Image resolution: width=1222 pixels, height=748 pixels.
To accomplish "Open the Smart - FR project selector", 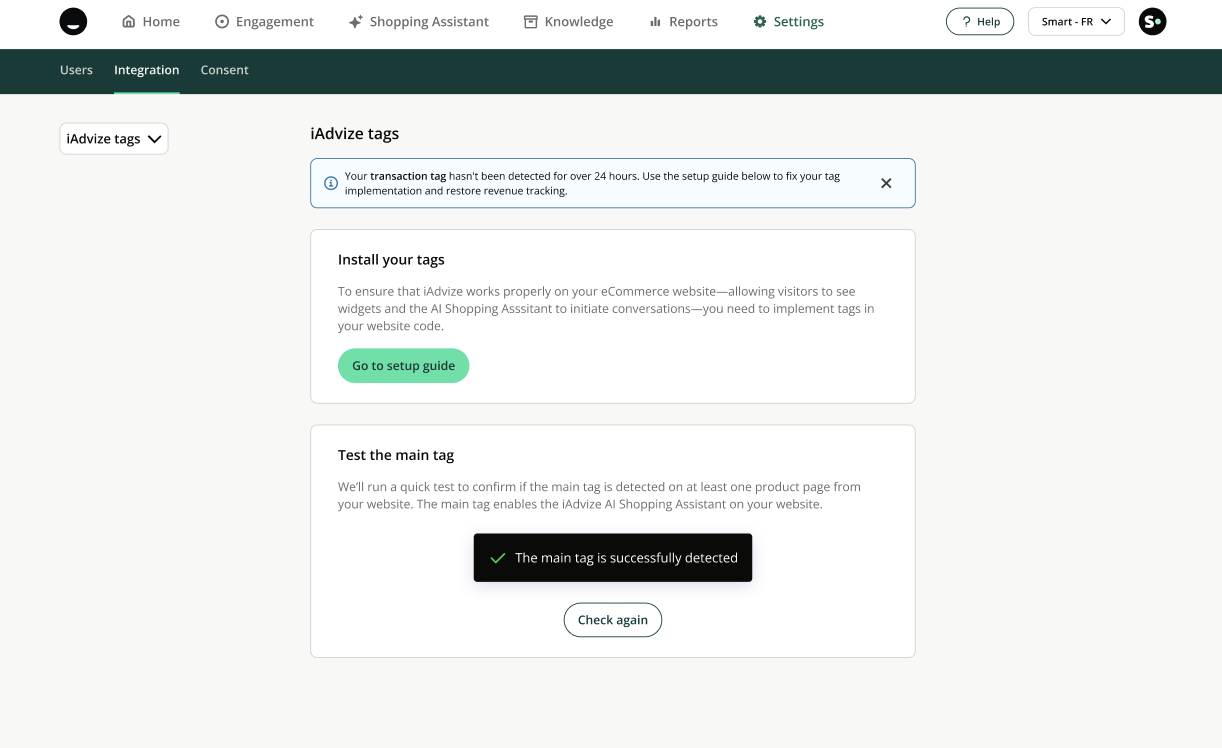I will click(1076, 22).
